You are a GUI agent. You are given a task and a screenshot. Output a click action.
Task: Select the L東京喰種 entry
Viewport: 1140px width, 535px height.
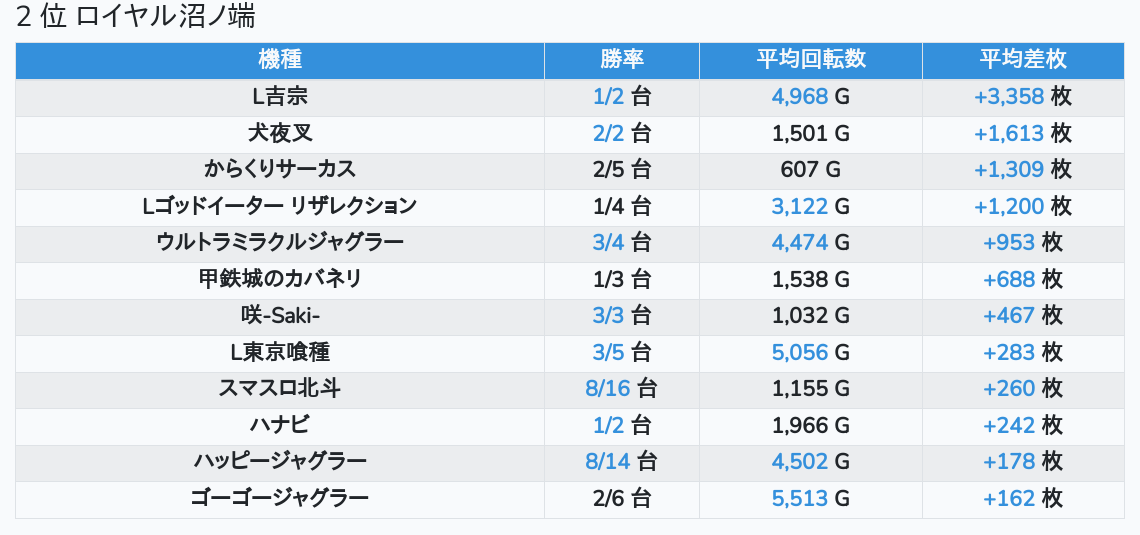coord(280,352)
